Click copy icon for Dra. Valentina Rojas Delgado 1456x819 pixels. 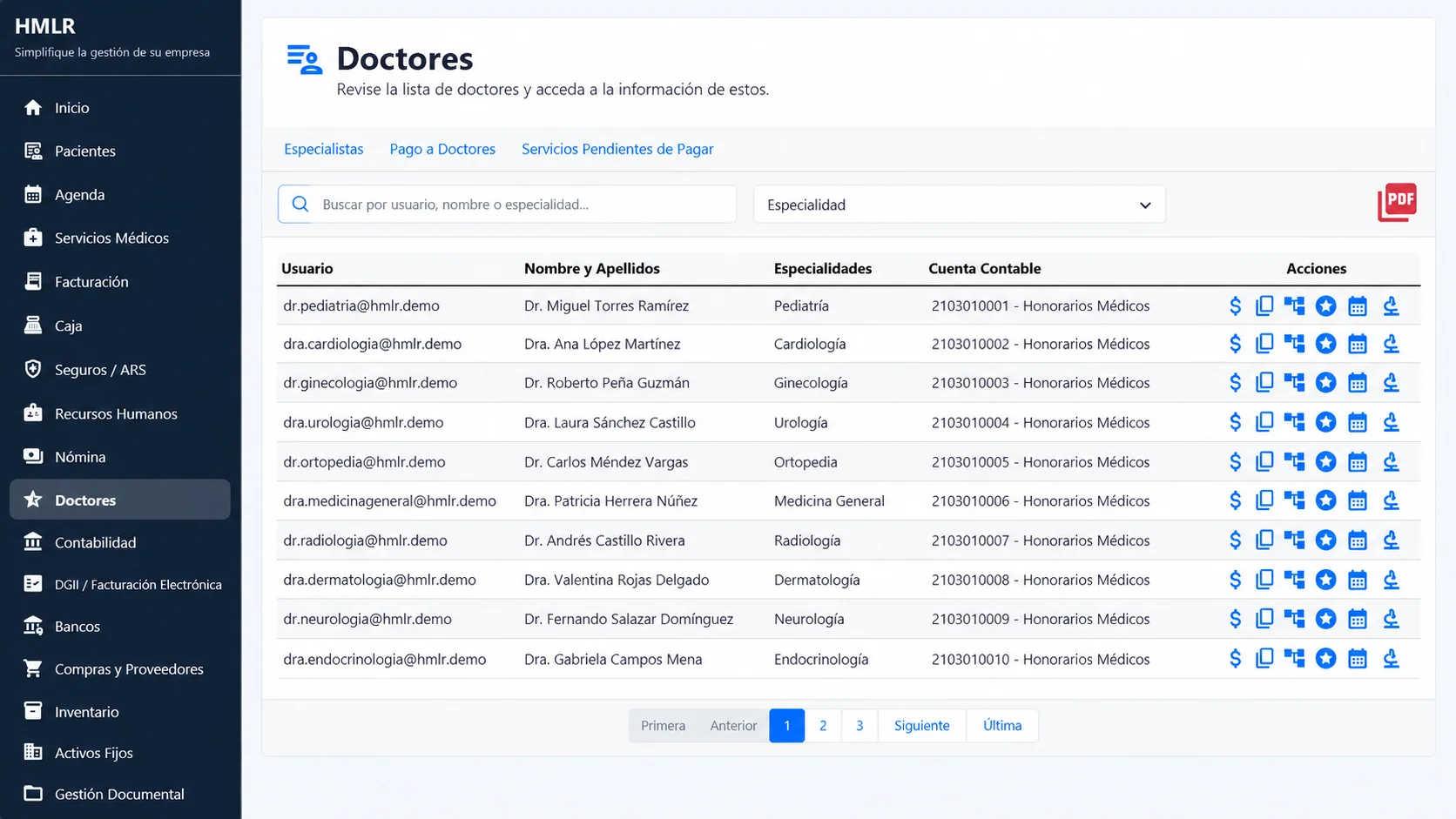[x=1264, y=580]
